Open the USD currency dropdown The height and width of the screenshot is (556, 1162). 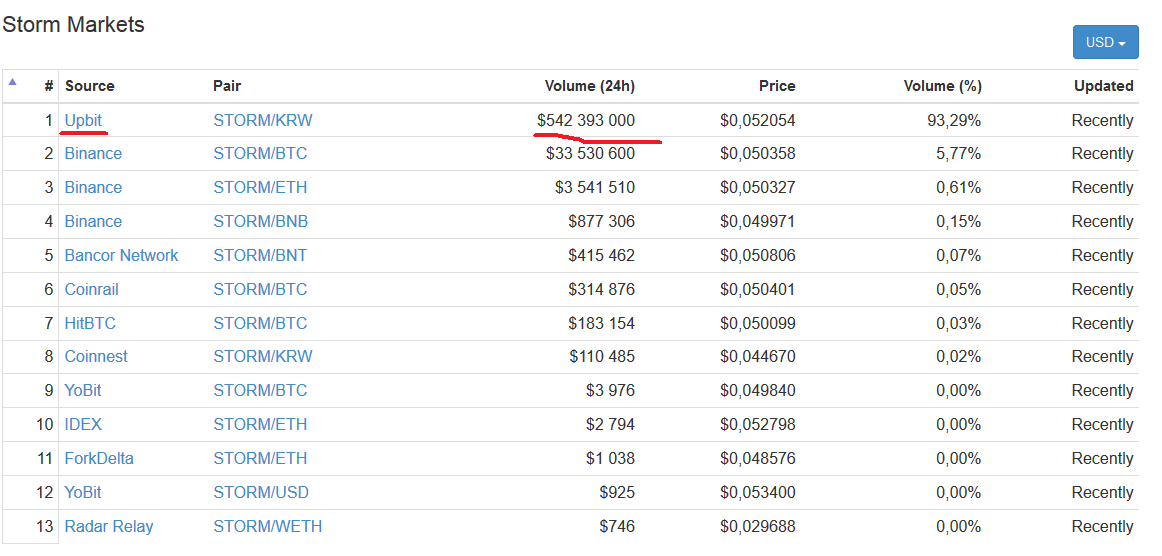[1106, 42]
